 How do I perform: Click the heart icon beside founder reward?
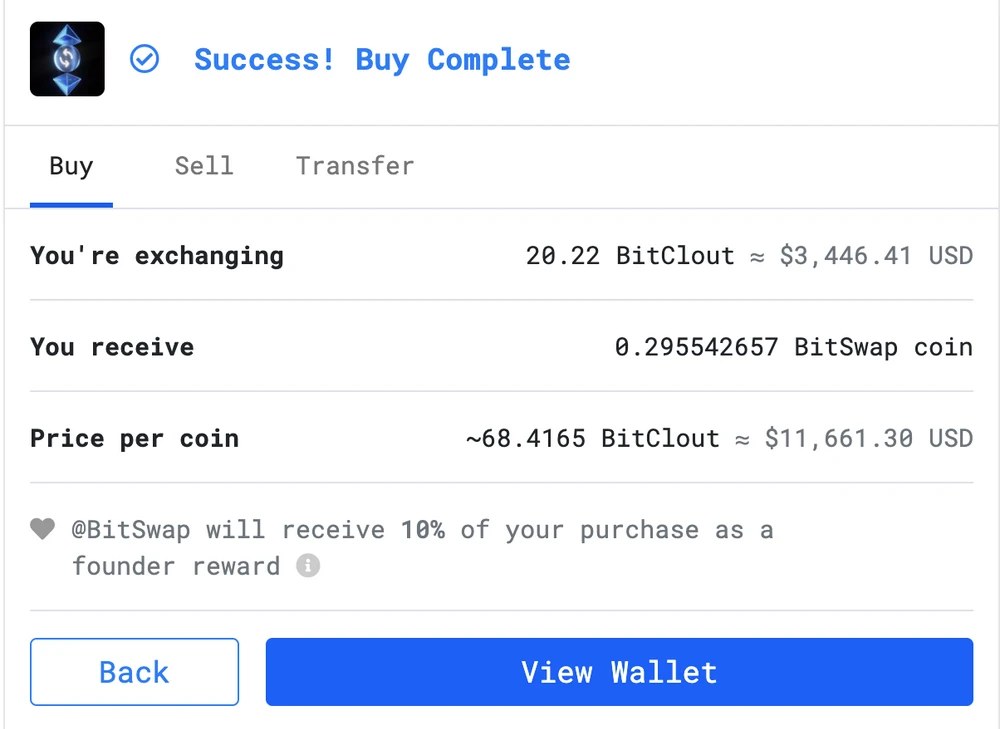tap(42, 528)
